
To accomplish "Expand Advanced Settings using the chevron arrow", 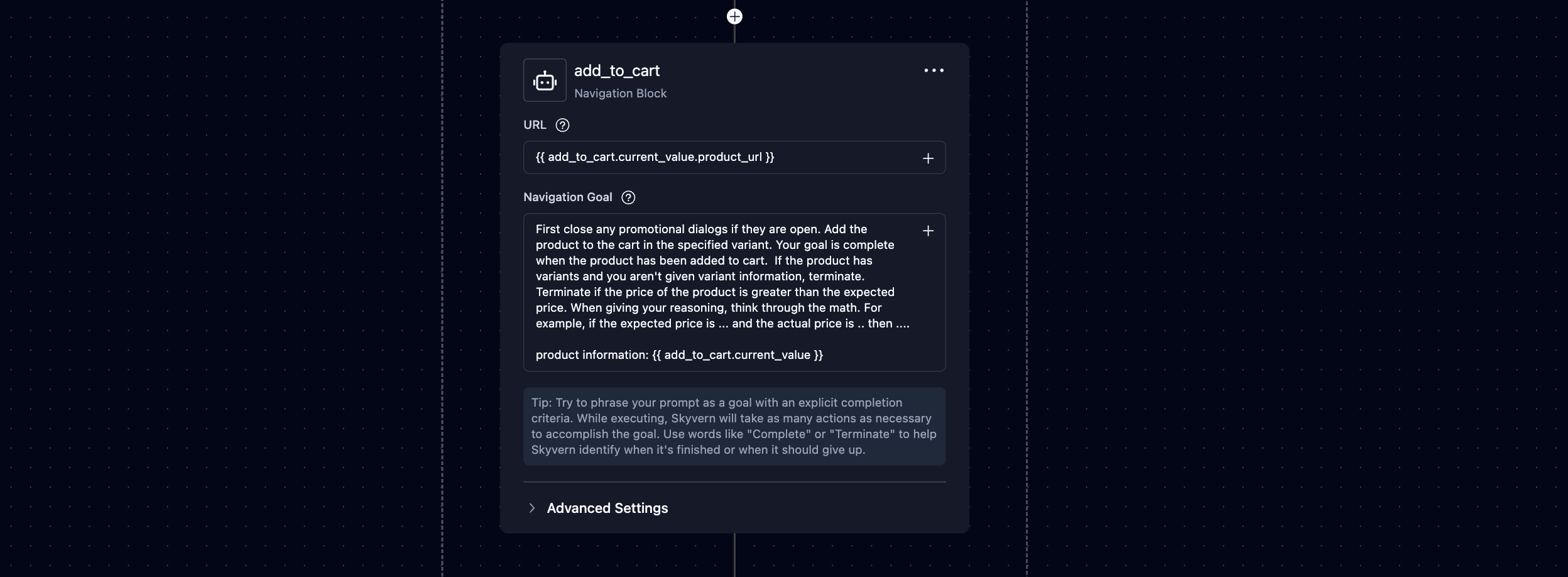I will (532, 508).
